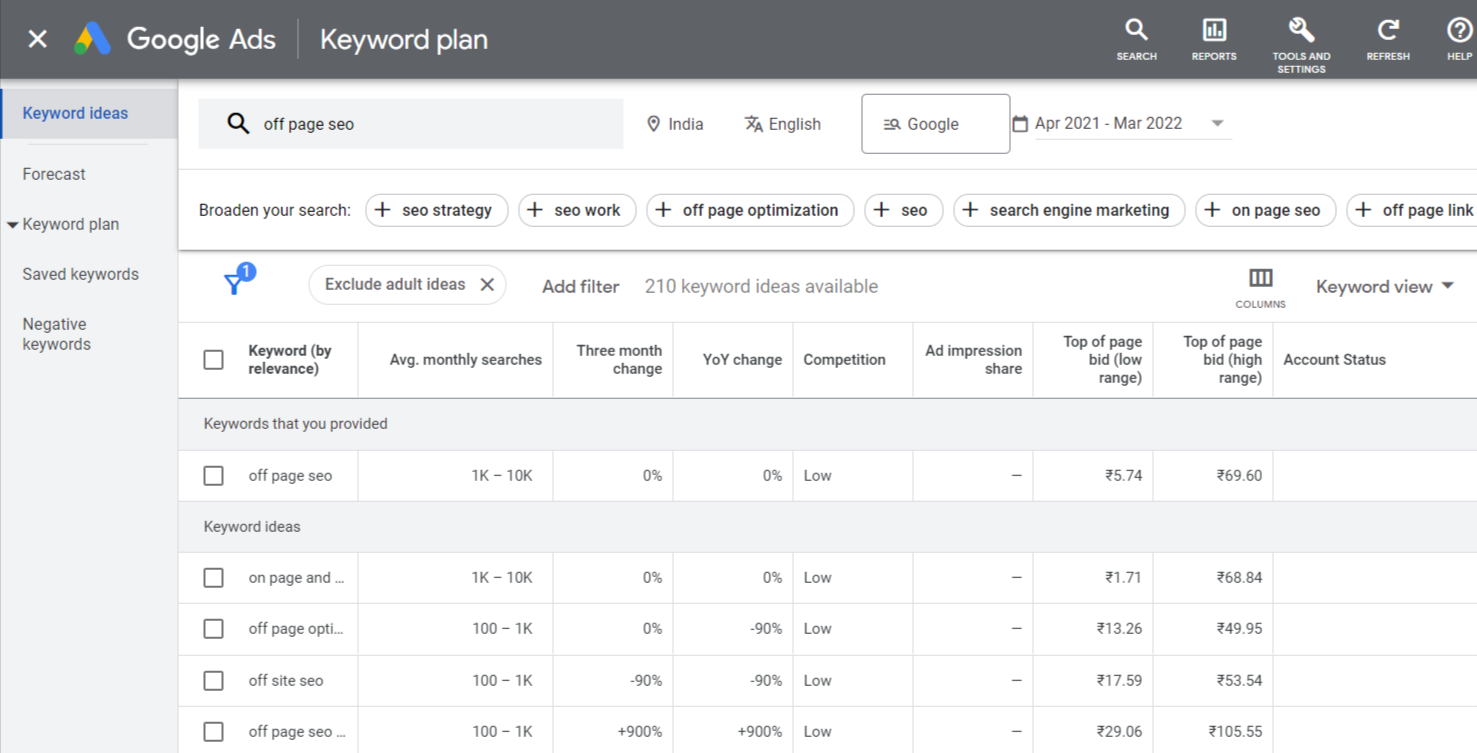1477x753 pixels.
Task: Open Tools and Settings wrench icon
Action: pyautogui.click(x=1301, y=30)
